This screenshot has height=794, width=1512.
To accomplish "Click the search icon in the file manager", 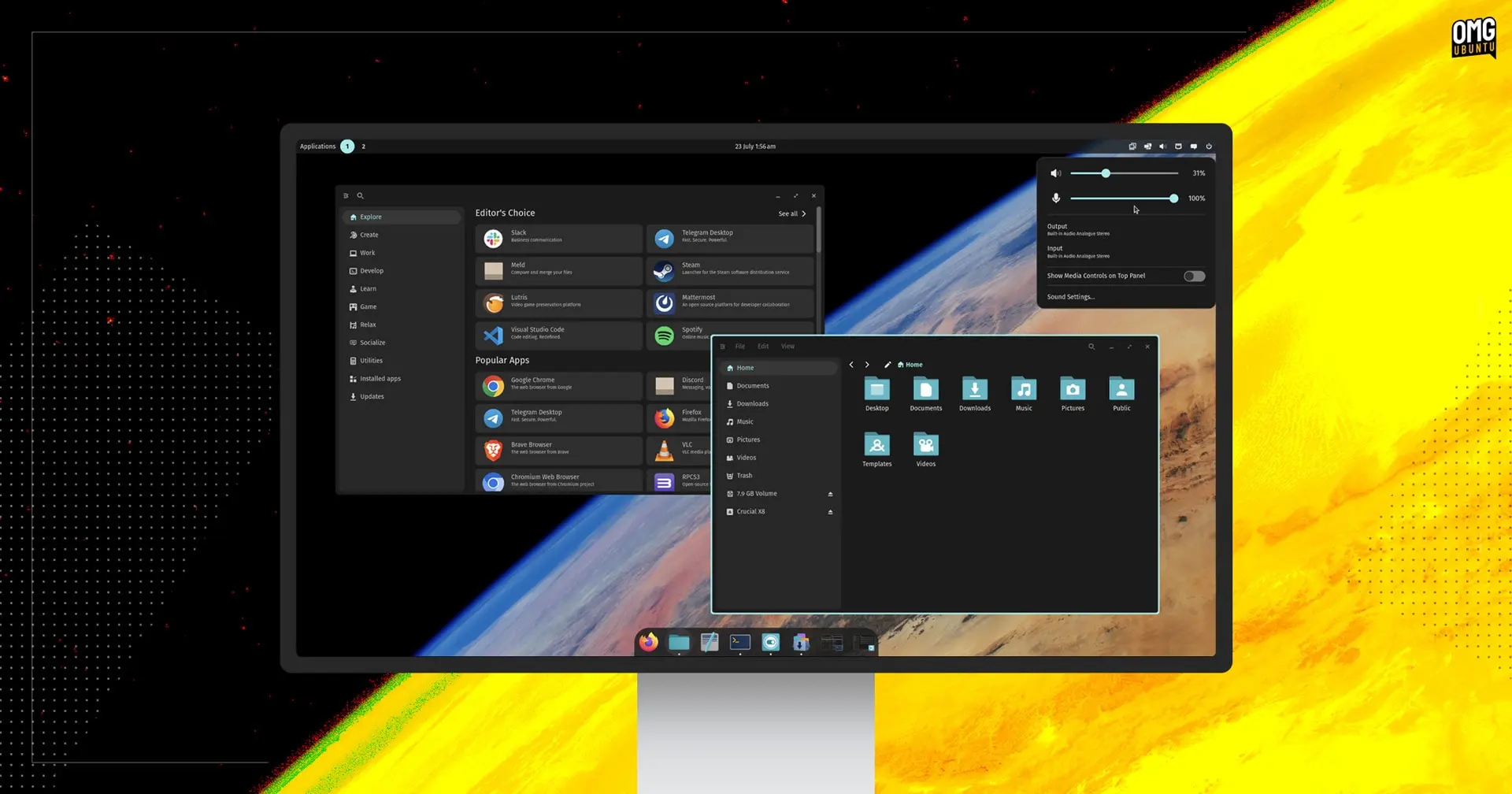I will point(1091,347).
